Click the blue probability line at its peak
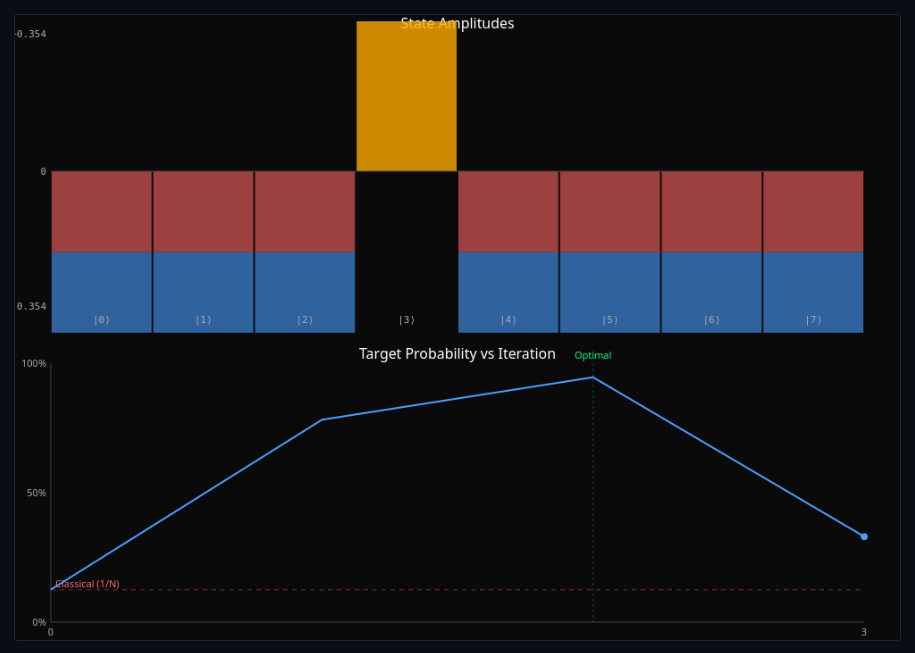Viewport: 915px width, 653px height. point(592,378)
